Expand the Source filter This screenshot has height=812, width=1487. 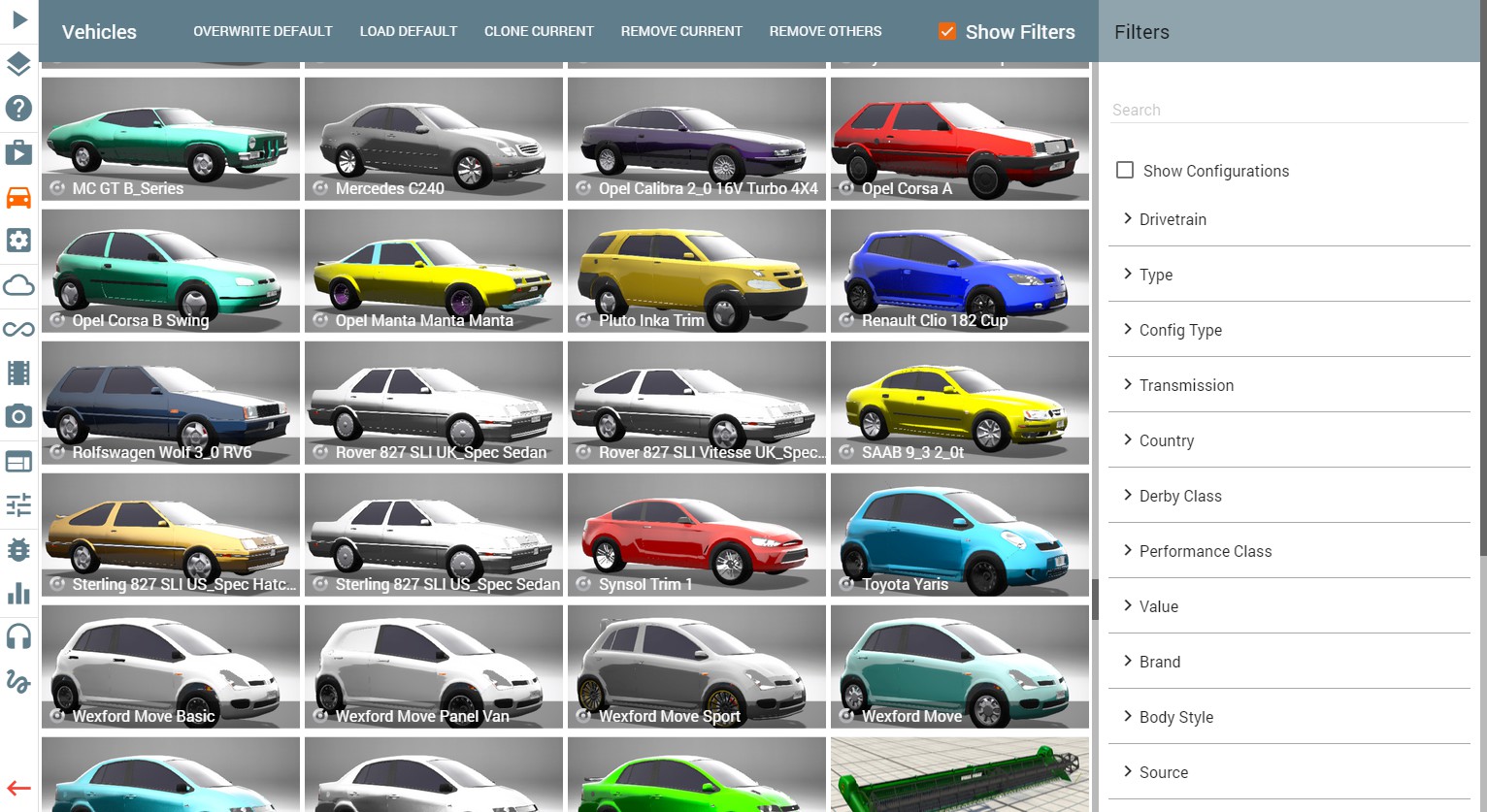[x=1289, y=772]
